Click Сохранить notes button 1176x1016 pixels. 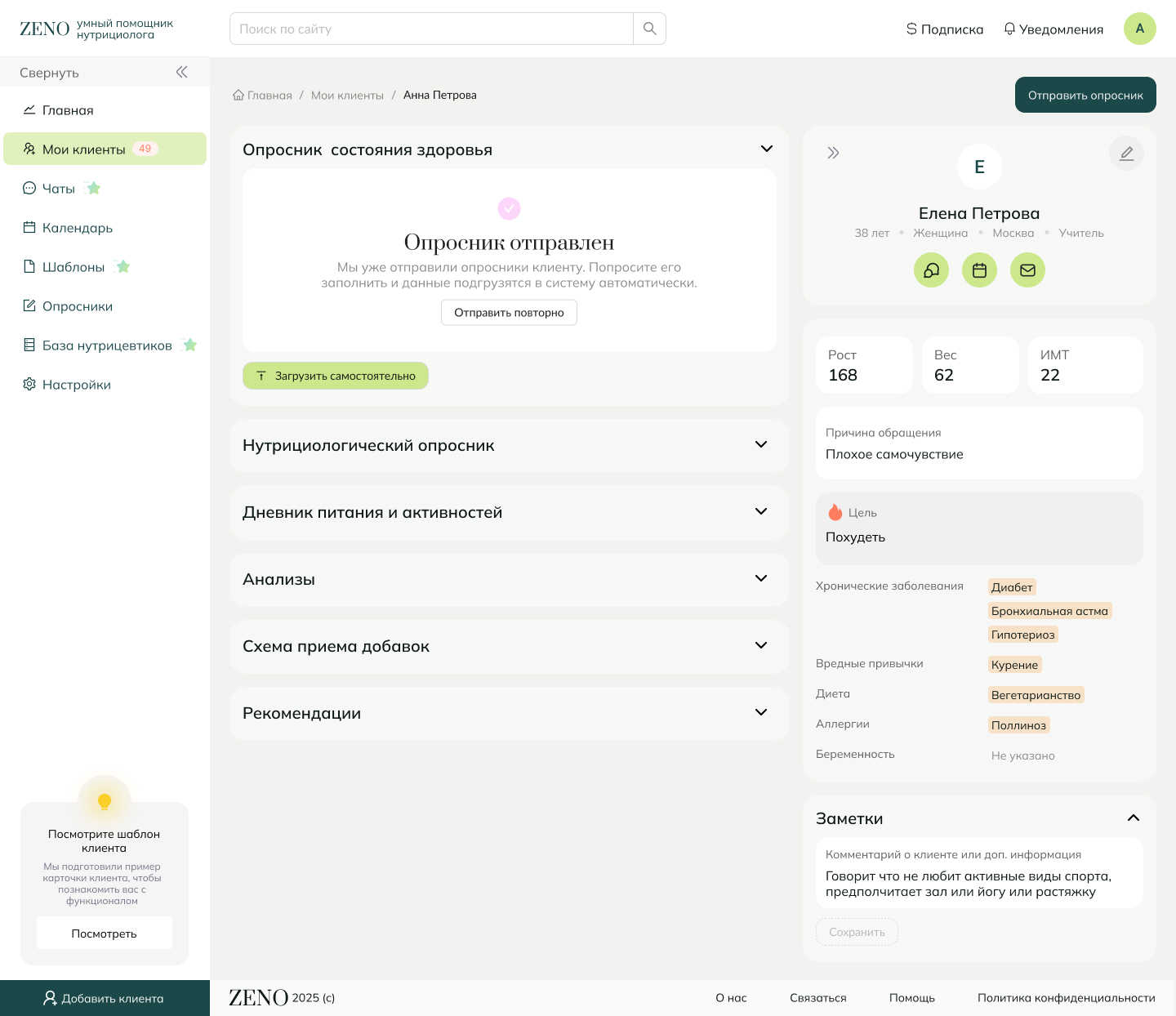857,932
